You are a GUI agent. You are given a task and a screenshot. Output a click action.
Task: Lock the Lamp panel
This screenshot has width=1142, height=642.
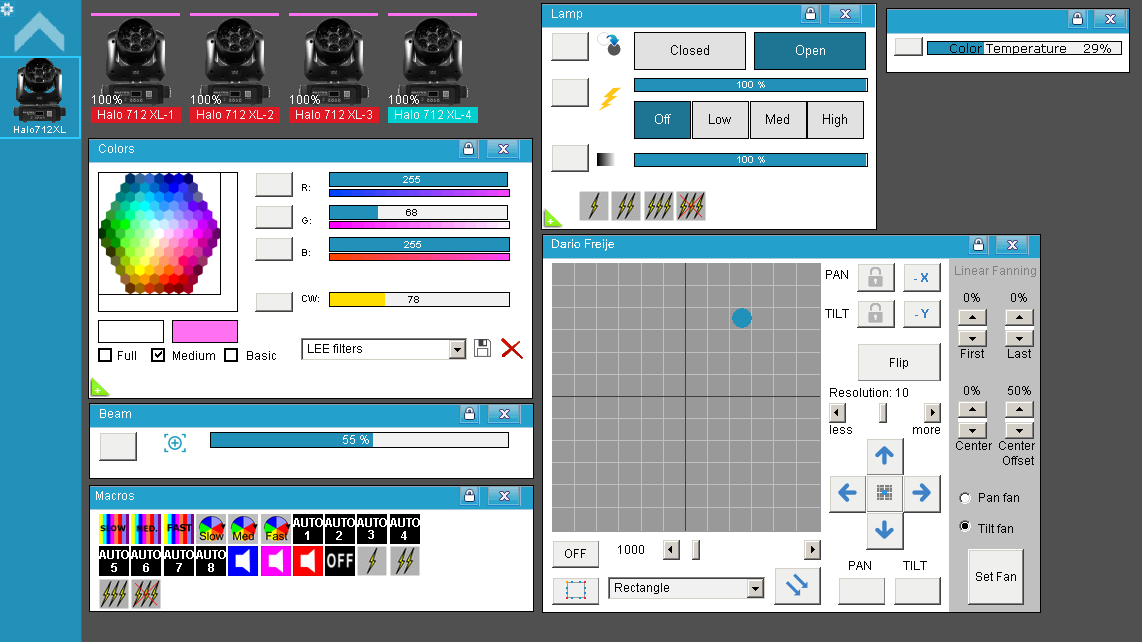[x=810, y=14]
